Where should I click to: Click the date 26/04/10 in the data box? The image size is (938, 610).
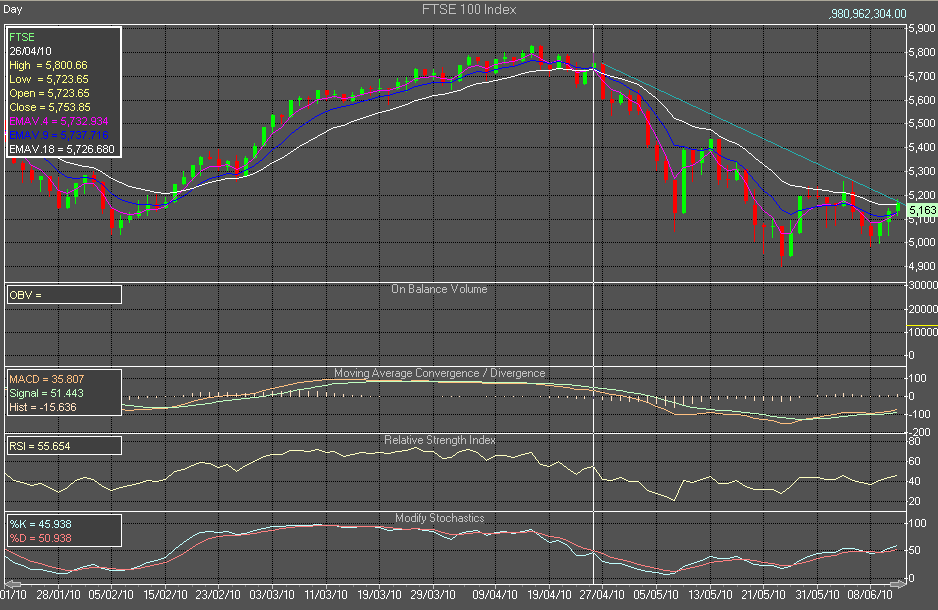[31, 51]
